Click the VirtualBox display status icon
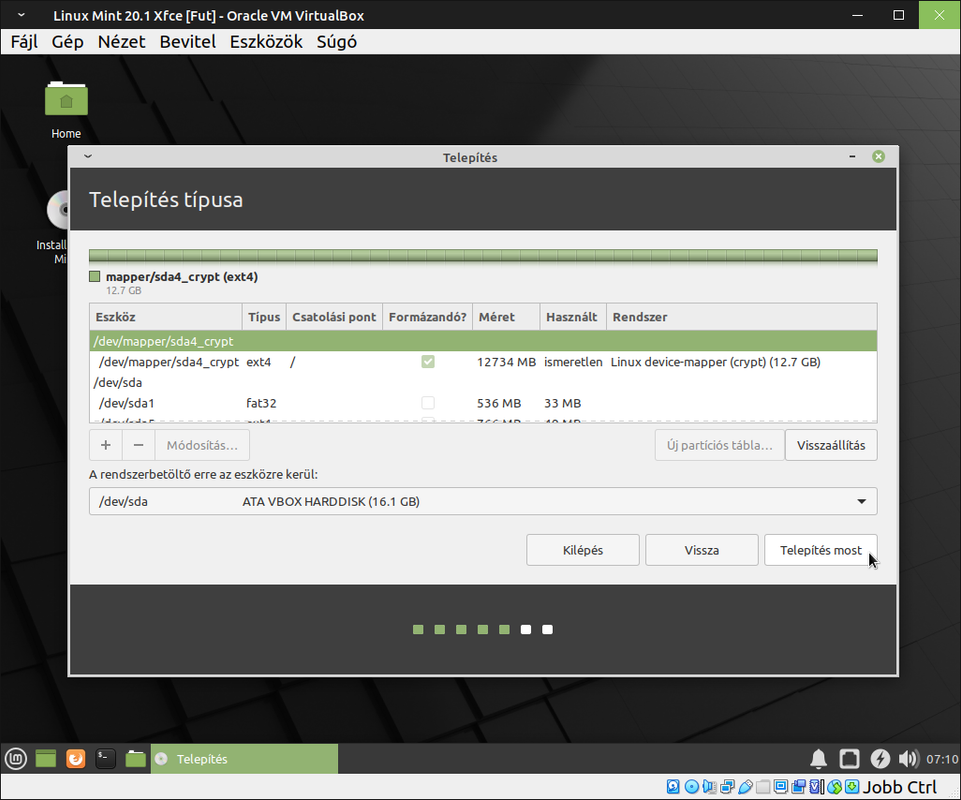The height and width of the screenshot is (800, 961). click(x=781, y=787)
